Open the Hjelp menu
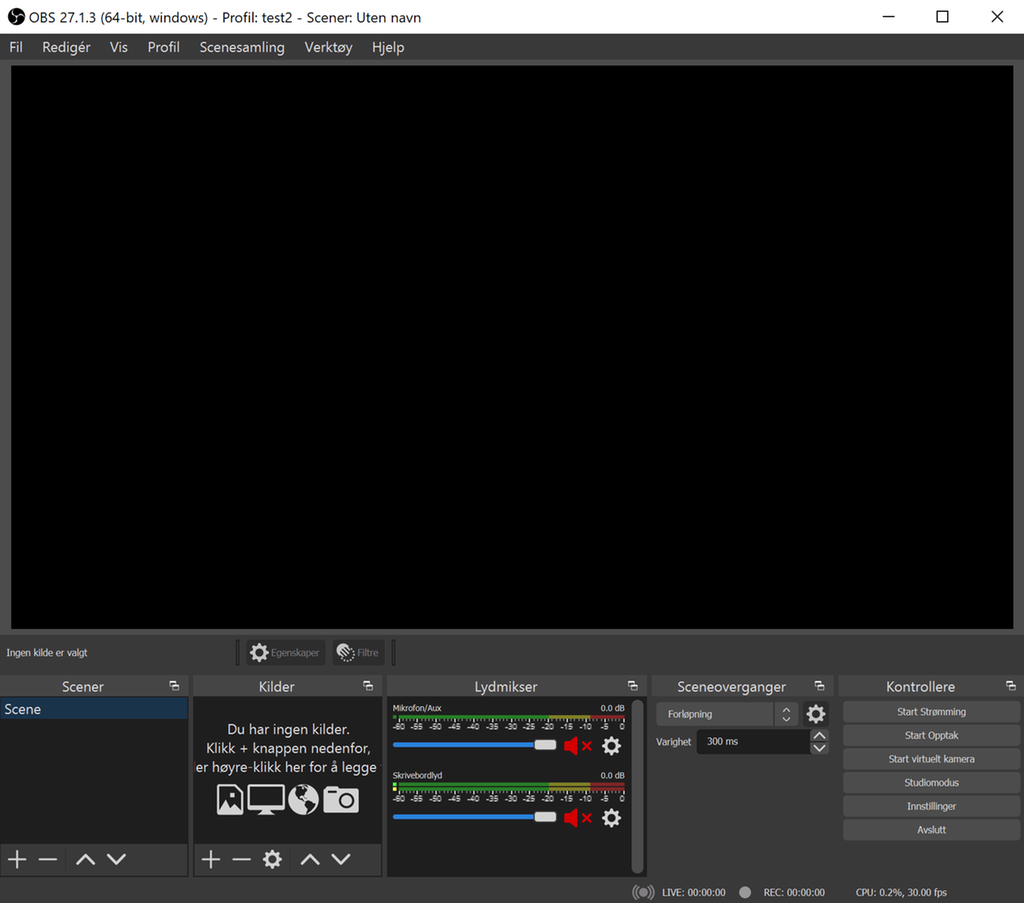 (x=388, y=47)
